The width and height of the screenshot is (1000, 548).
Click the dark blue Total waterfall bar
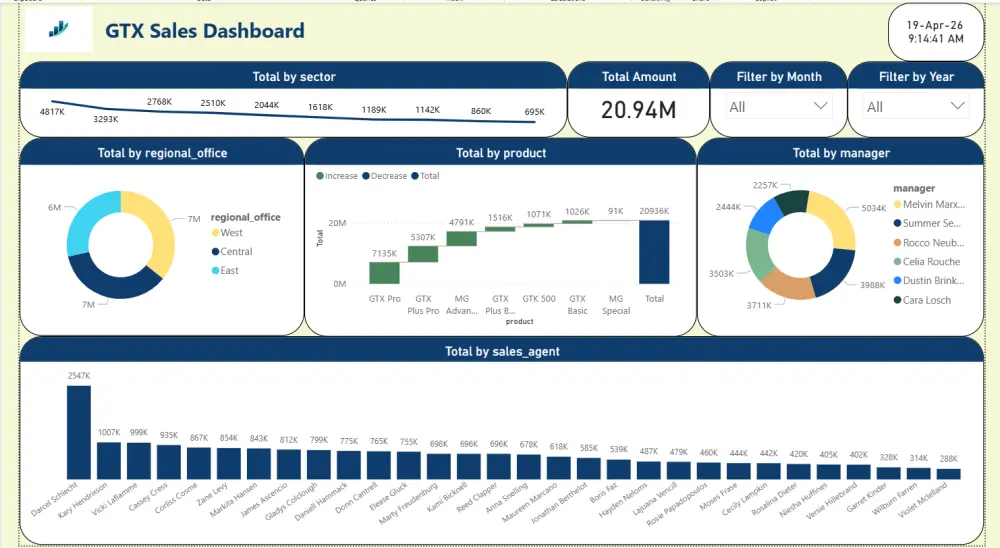pyautogui.click(x=654, y=252)
